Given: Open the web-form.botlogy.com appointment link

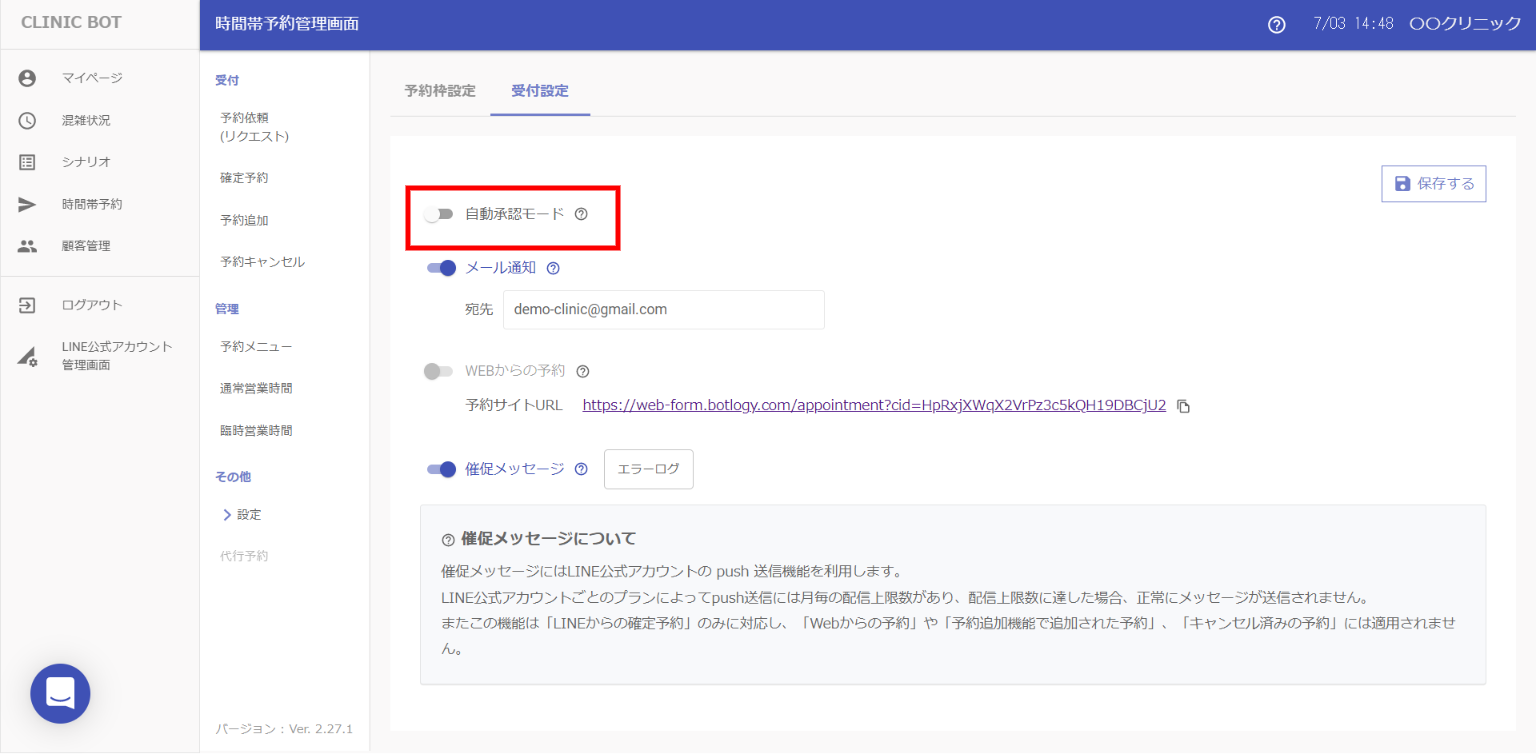Looking at the screenshot, I should [874, 405].
